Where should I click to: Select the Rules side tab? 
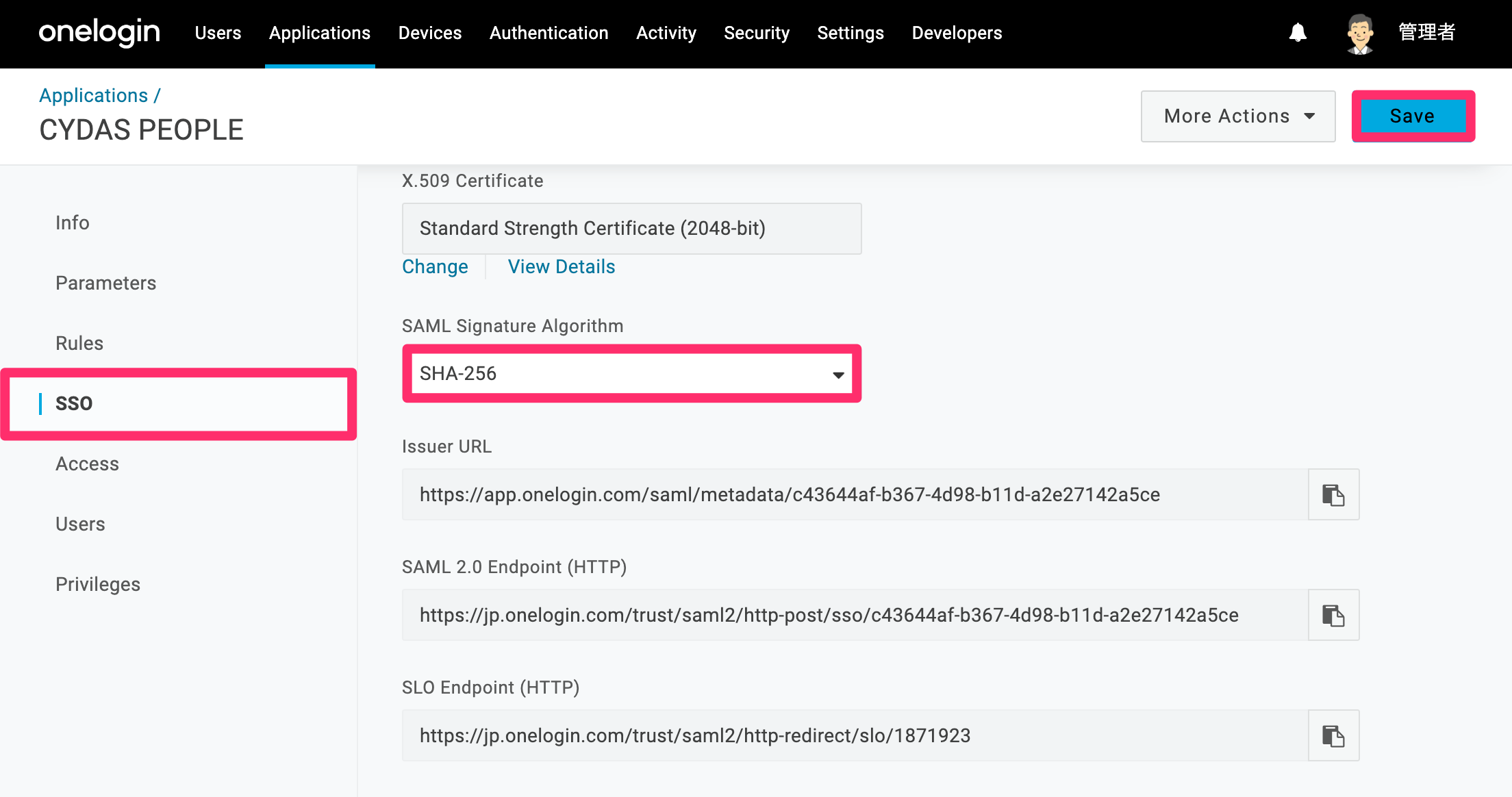79,343
